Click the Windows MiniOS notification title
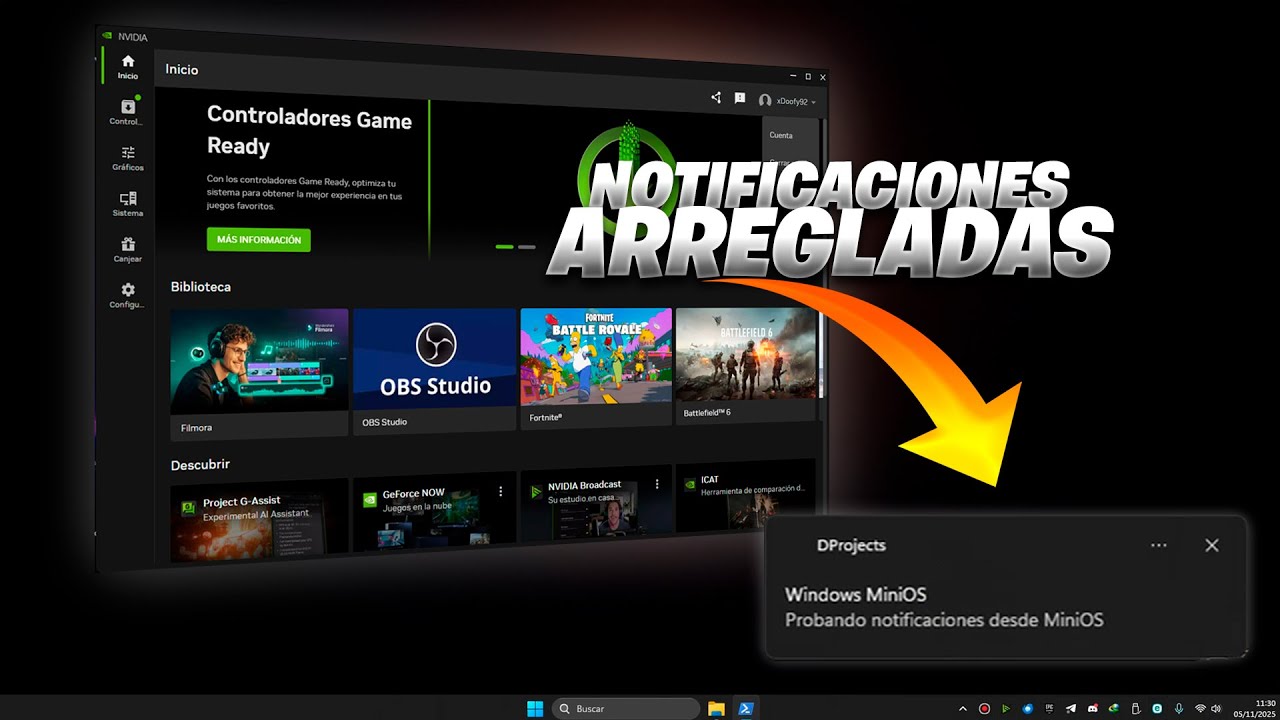 [856, 595]
